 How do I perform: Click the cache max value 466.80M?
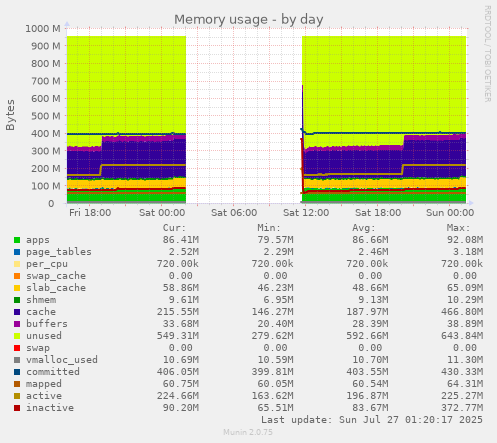click(x=462, y=312)
